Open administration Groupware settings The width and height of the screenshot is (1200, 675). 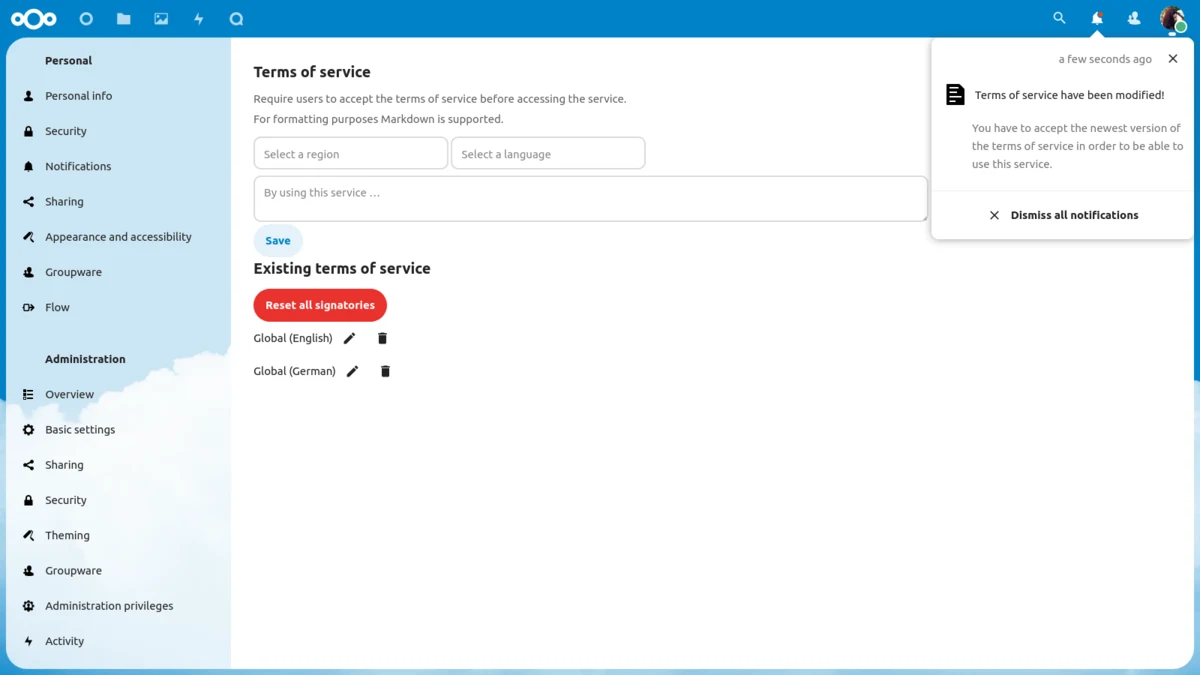coord(118,571)
